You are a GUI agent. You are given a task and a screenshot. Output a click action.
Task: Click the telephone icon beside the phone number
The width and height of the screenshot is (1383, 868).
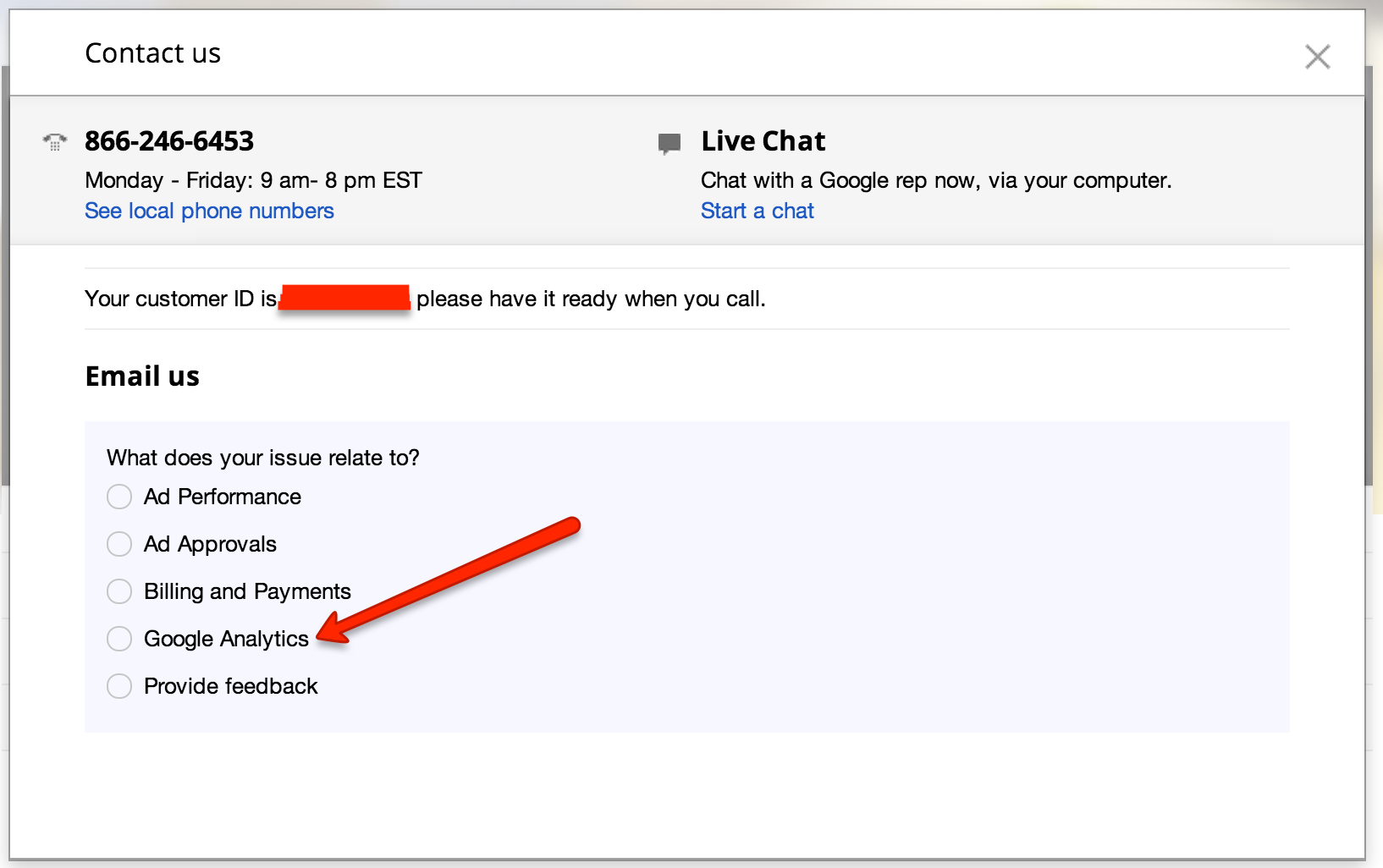tap(55, 141)
